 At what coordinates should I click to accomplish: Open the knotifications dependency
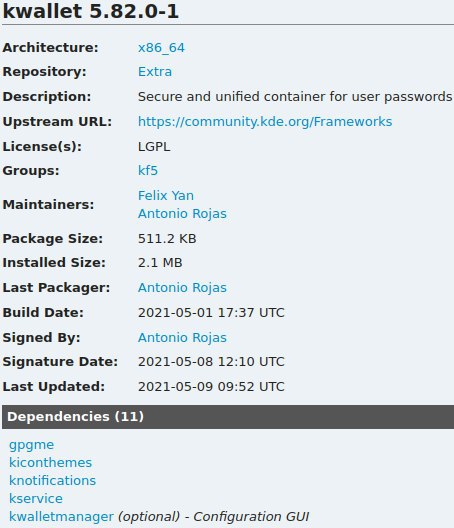coord(53,481)
